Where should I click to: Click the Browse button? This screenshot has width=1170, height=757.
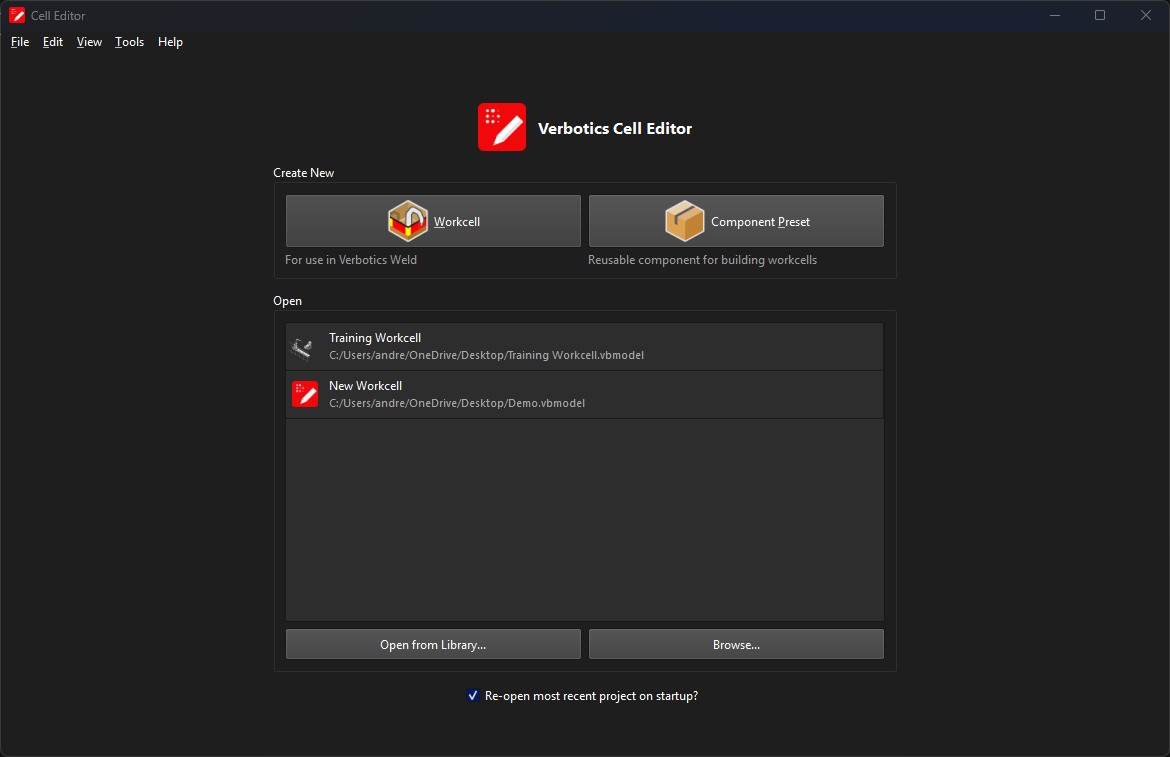736,644
